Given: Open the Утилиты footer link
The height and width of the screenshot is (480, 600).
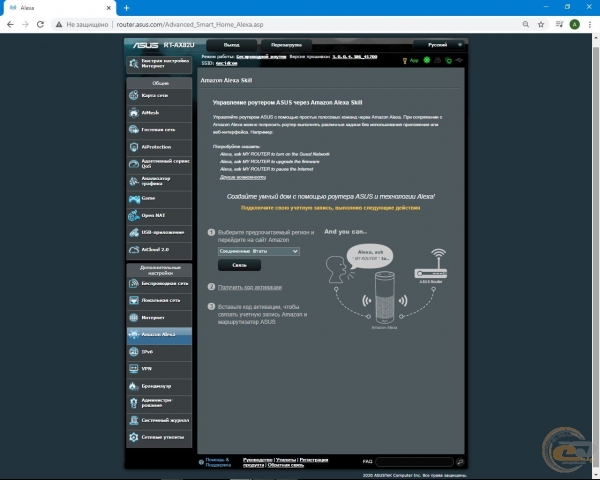Looking at the screenshot, I should click(286, 460).
